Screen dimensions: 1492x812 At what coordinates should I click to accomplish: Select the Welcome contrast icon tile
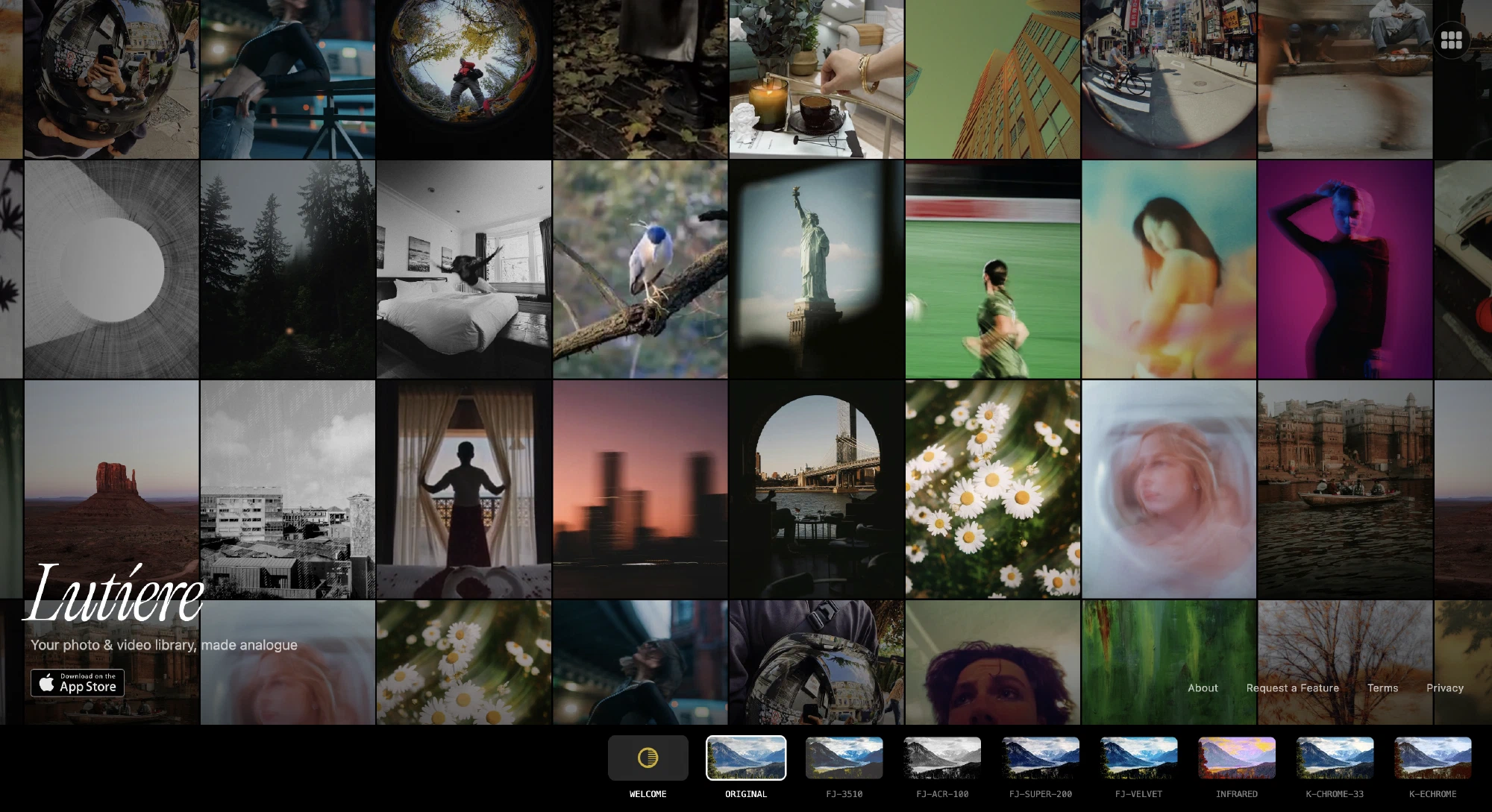click(648, 758)
